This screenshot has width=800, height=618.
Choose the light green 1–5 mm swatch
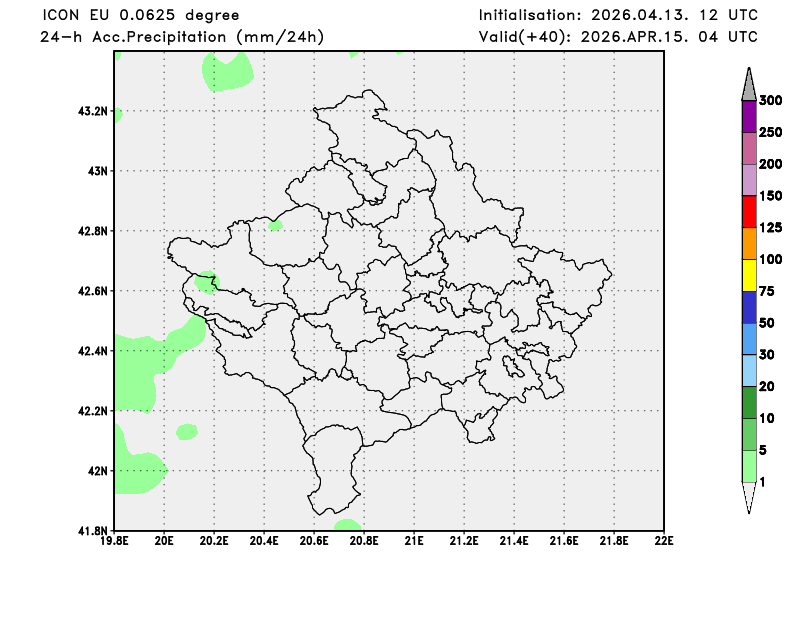point(748,466)
